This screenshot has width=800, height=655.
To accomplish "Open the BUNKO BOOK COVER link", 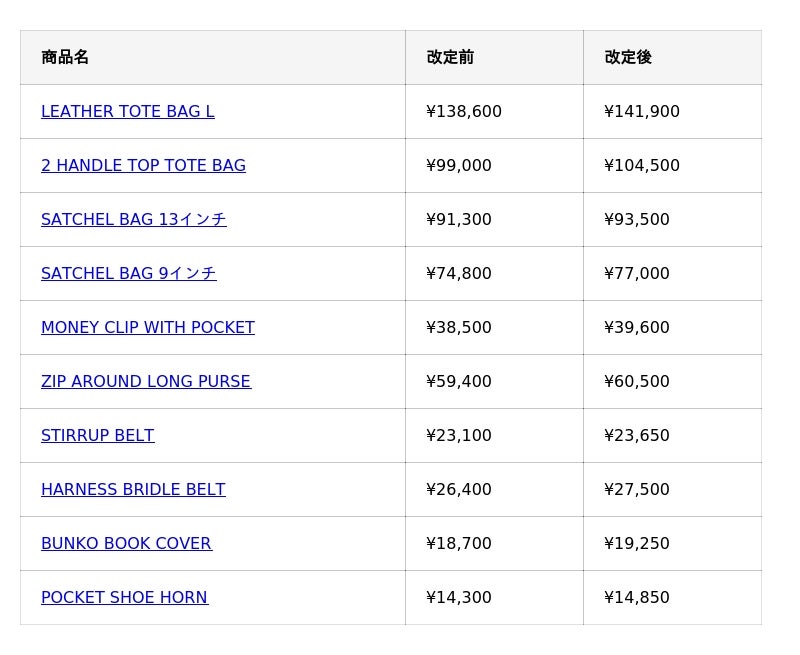I will point(126,544).
